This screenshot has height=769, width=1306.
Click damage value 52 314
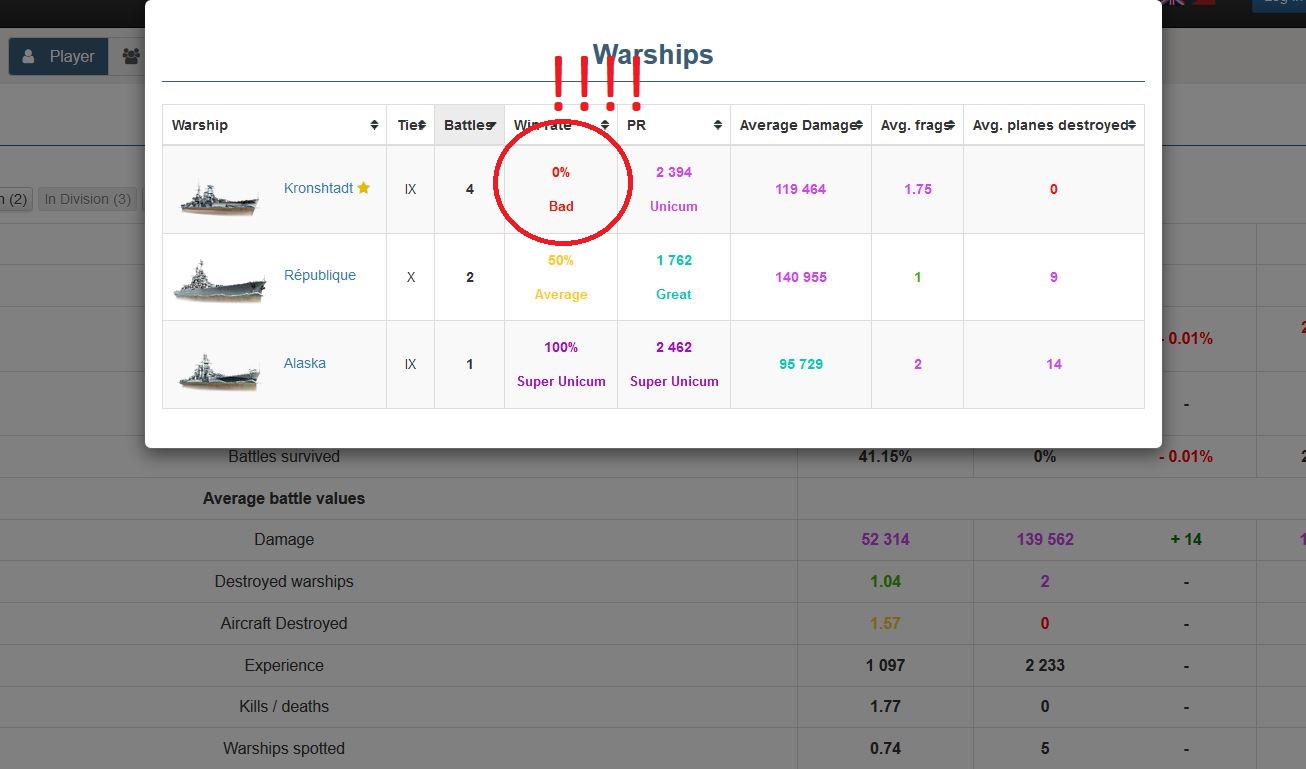pos(885,539)
